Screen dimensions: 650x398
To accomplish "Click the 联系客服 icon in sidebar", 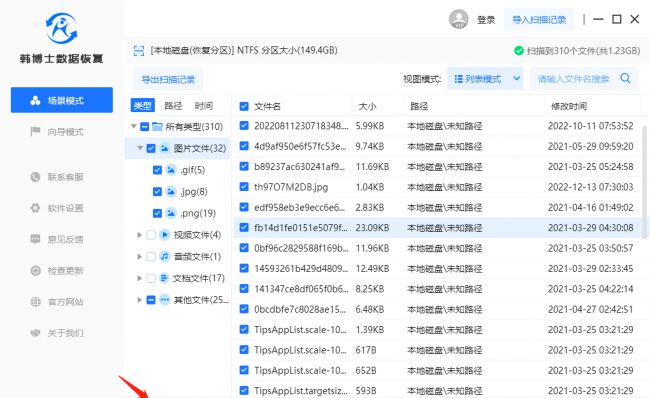I will [35, 177].
